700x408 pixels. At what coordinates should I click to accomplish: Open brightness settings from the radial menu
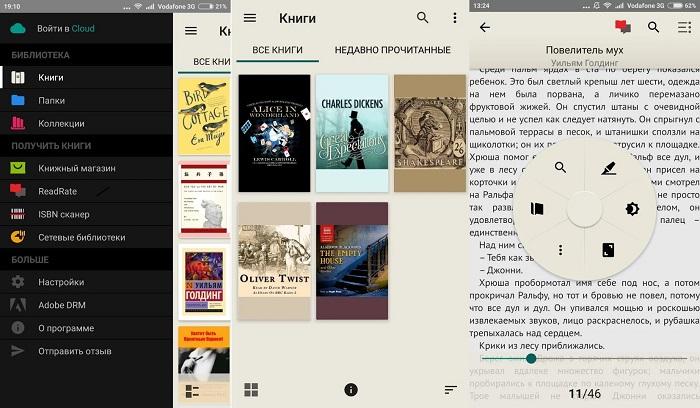tap(633, 209)
